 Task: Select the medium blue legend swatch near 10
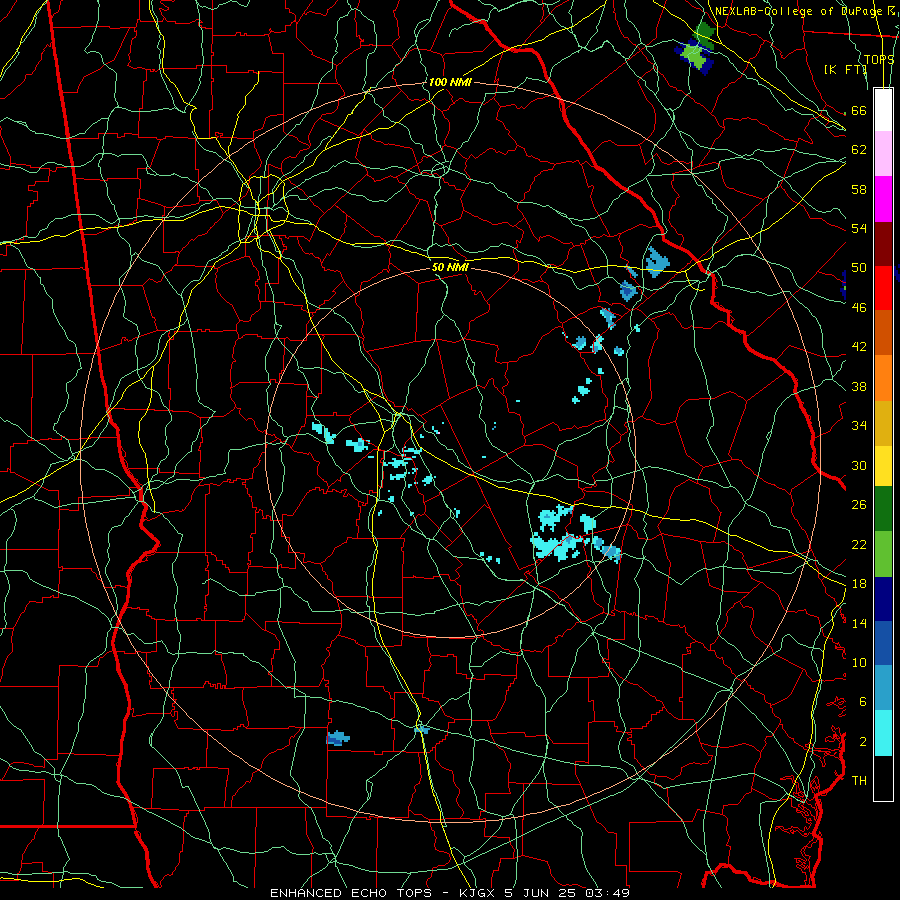(x=883, y=643)
